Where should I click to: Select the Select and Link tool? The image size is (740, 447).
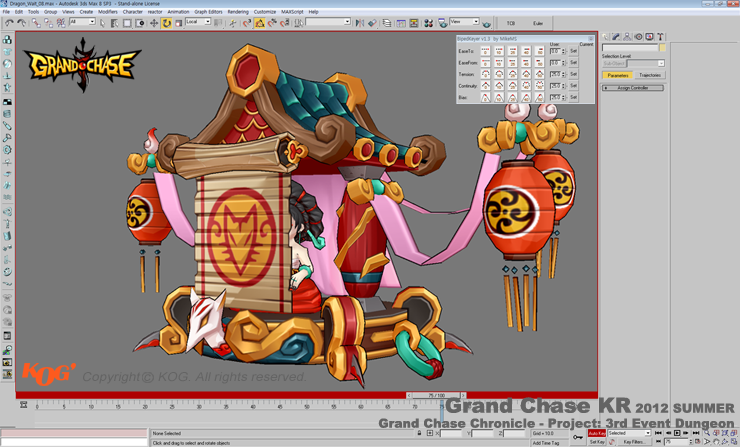click(36, 23)
